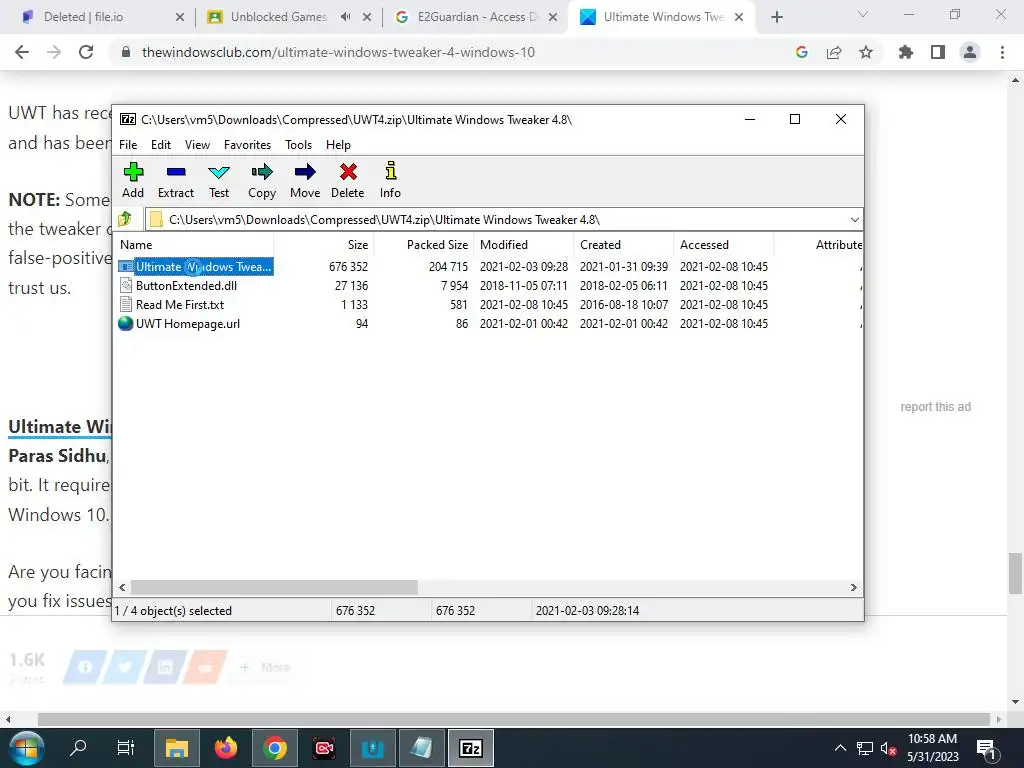Screen dimensions: 1024x768
Task: Show hidden system tray icons
Action: tap(840, 748)
